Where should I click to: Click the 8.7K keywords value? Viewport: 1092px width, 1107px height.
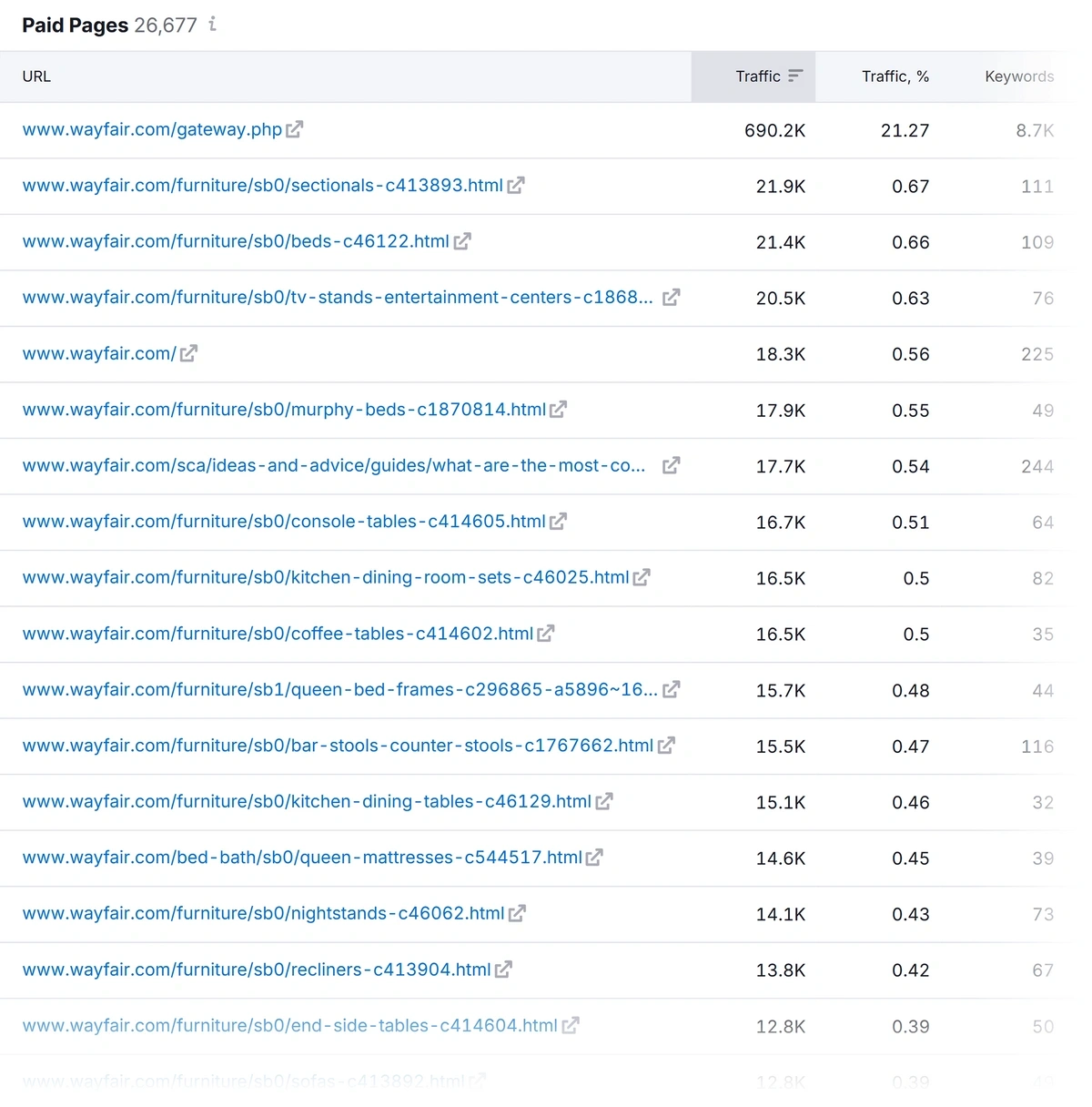(1036, 131)
